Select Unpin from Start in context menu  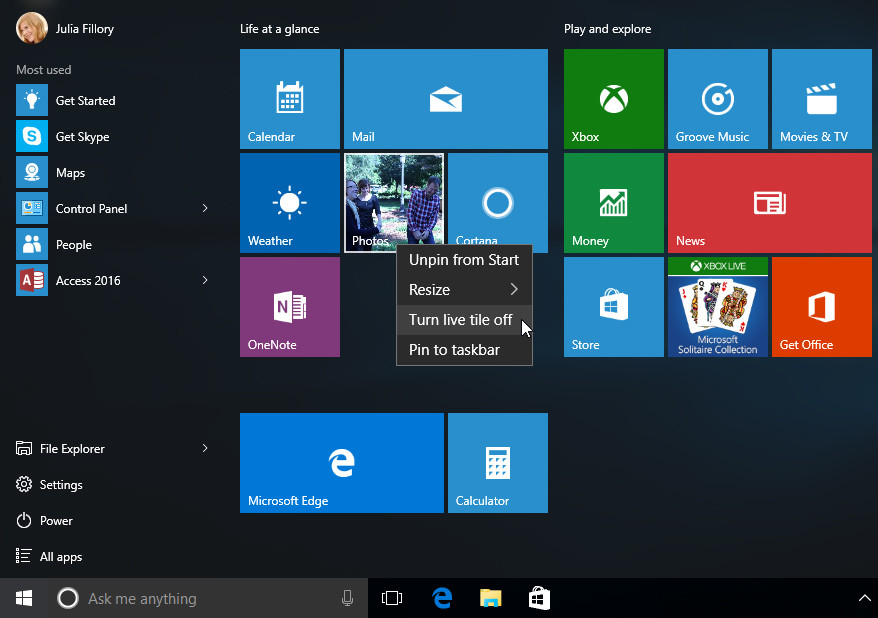coord(464,260)
